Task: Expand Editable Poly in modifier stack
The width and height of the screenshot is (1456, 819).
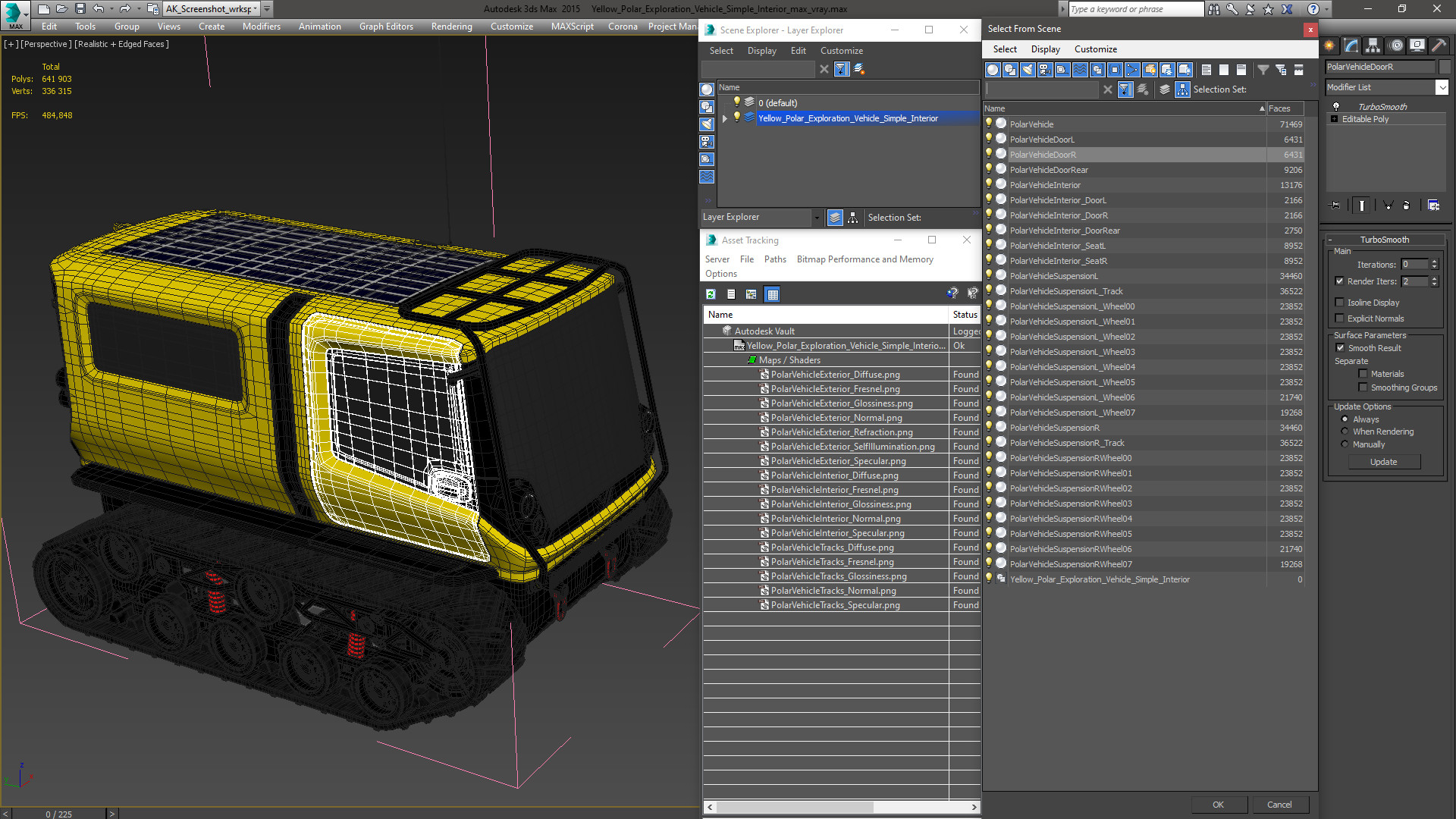Action: click(x=1335, y=119)
